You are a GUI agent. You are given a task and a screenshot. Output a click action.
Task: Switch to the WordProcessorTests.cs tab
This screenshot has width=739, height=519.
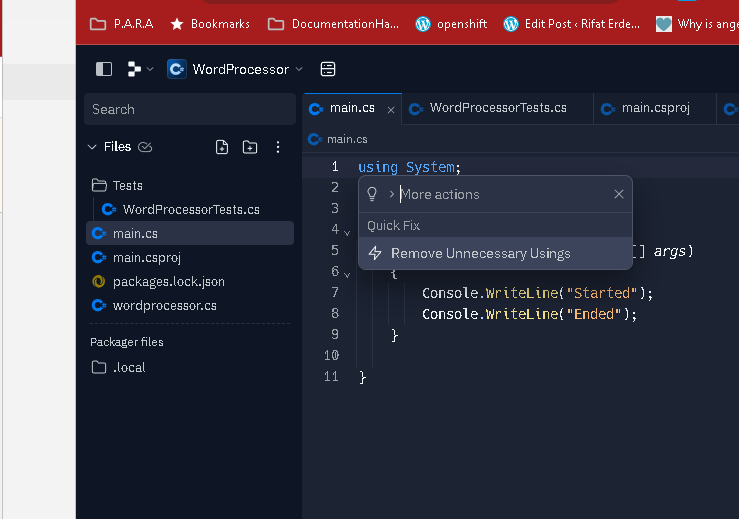498,108
